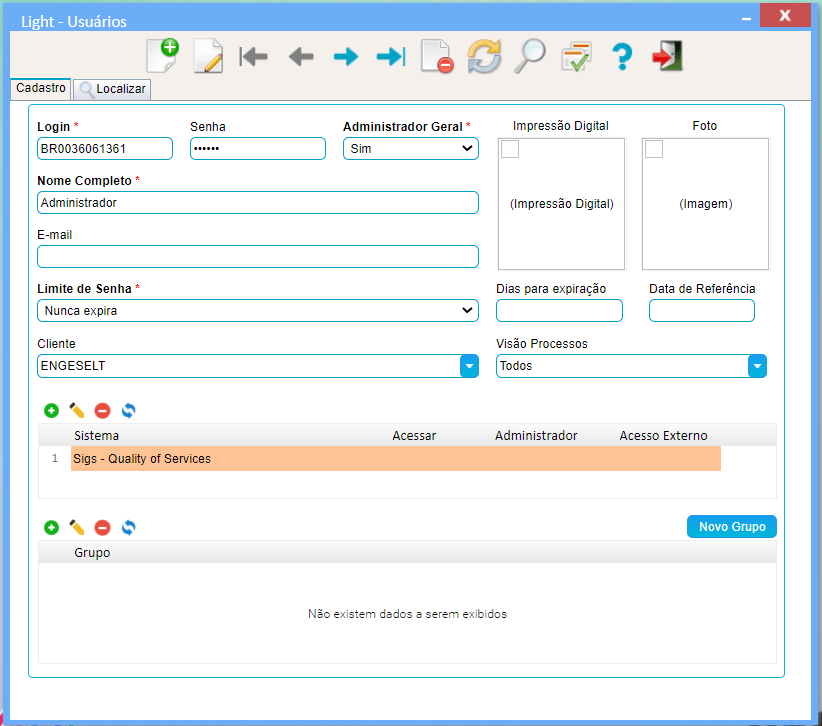Open the Cliente combo box arrow
Image resolution: width=822 pixels, height=726 pixels.
coord(469,366)
